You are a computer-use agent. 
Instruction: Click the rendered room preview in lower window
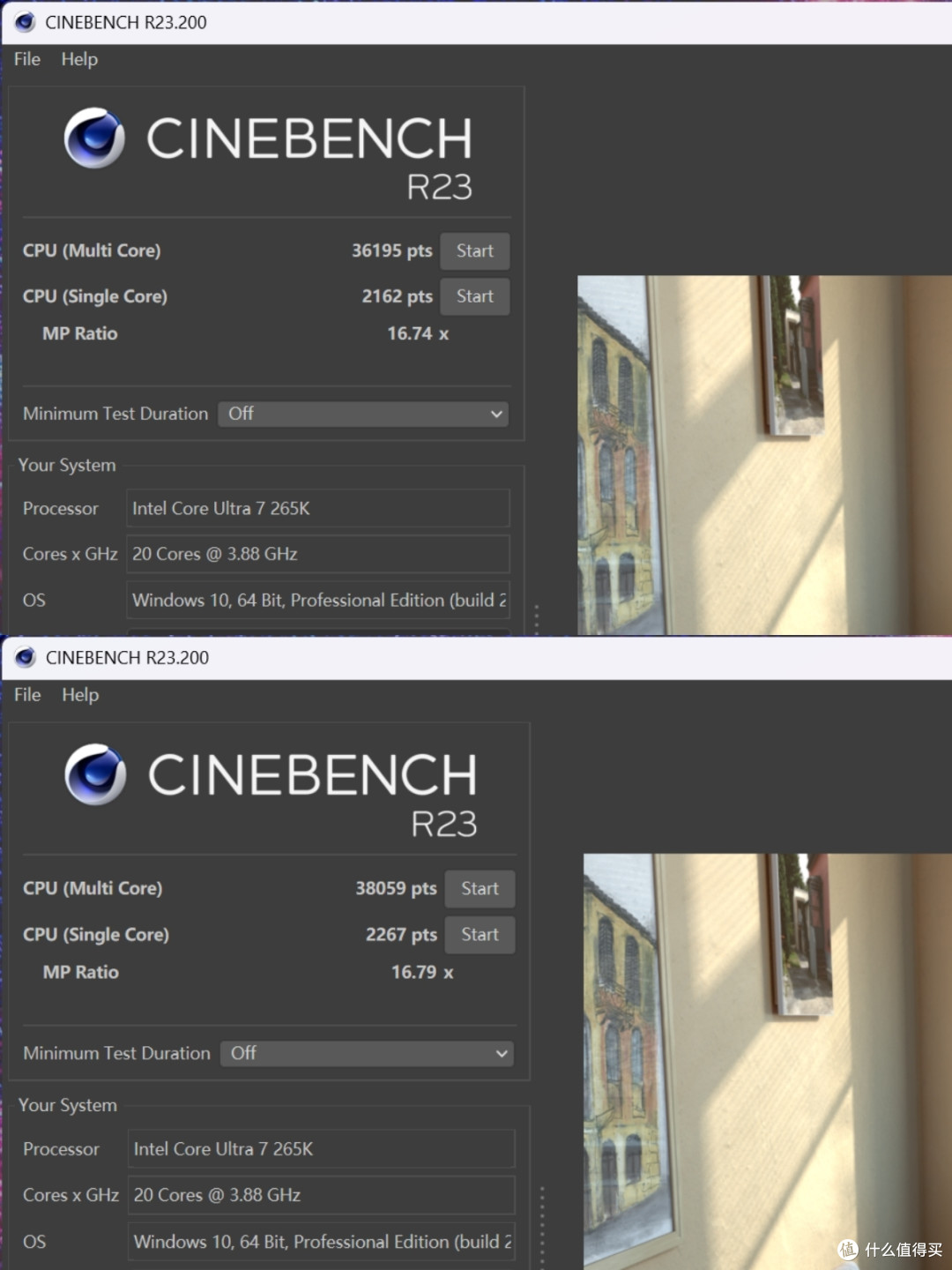click(768, 1061)
